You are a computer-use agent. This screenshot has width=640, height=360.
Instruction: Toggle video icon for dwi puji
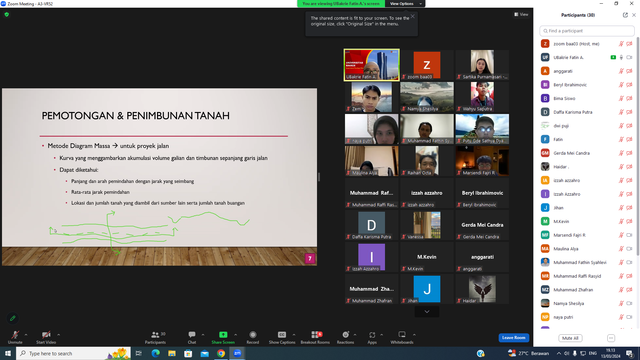point(629,126)
